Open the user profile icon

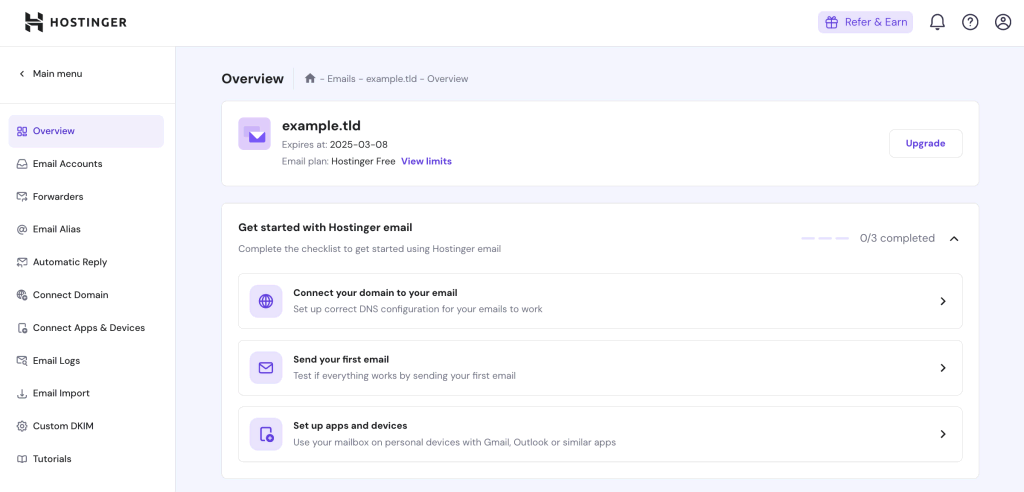coord(1003,22)
